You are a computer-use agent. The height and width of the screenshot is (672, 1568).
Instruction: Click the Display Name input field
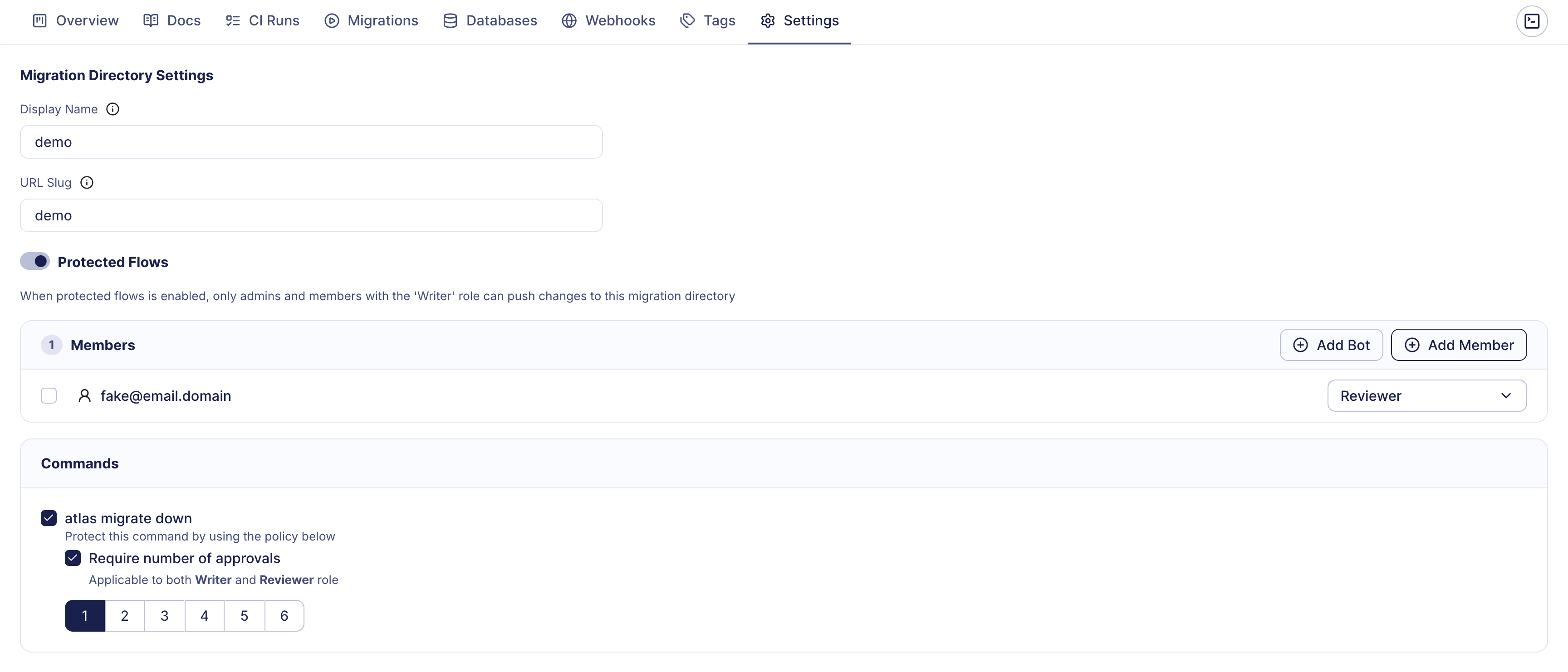click(x=311, y=142)
